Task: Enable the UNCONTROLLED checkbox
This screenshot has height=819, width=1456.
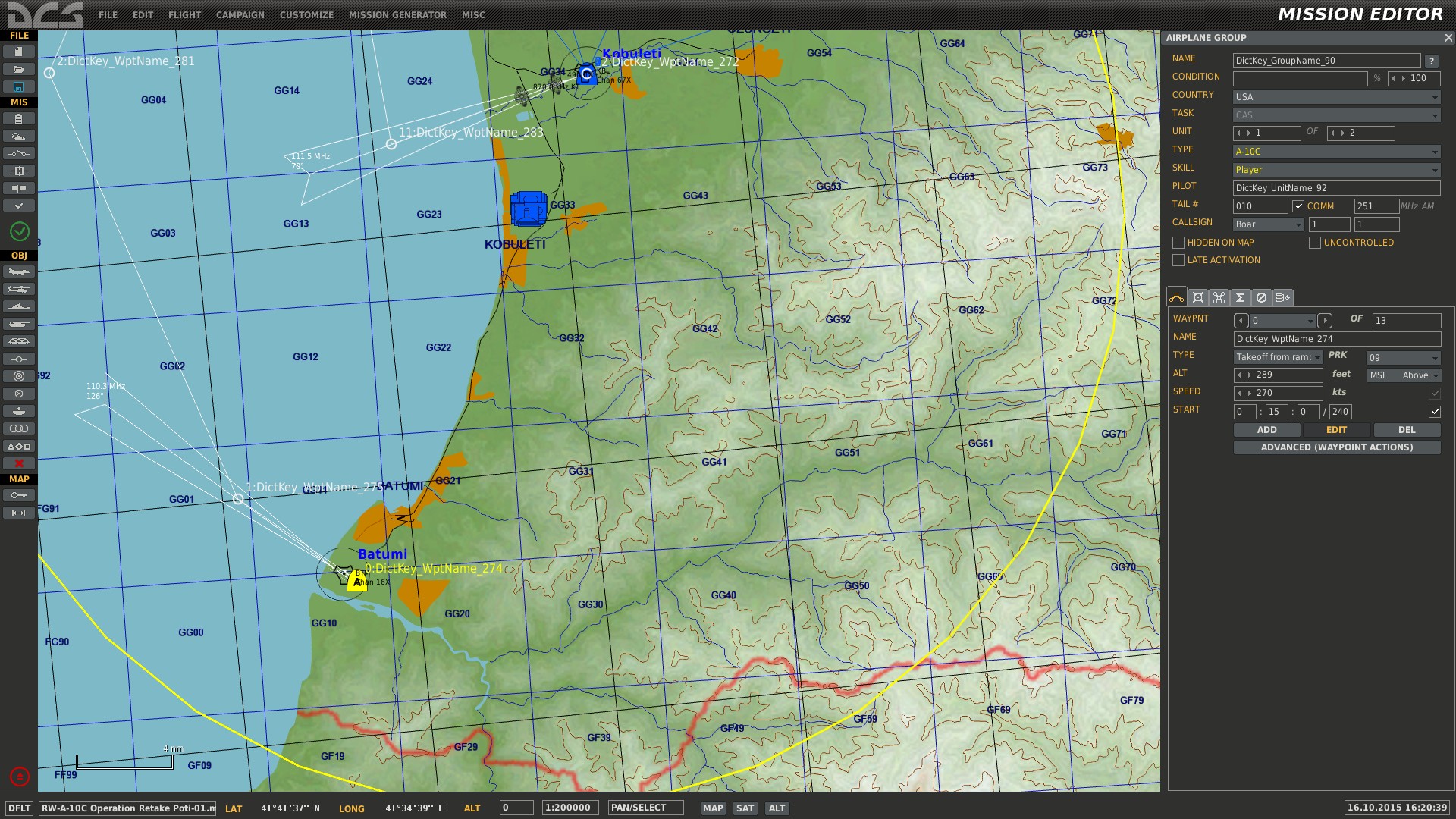Action: coord(1315,243)
